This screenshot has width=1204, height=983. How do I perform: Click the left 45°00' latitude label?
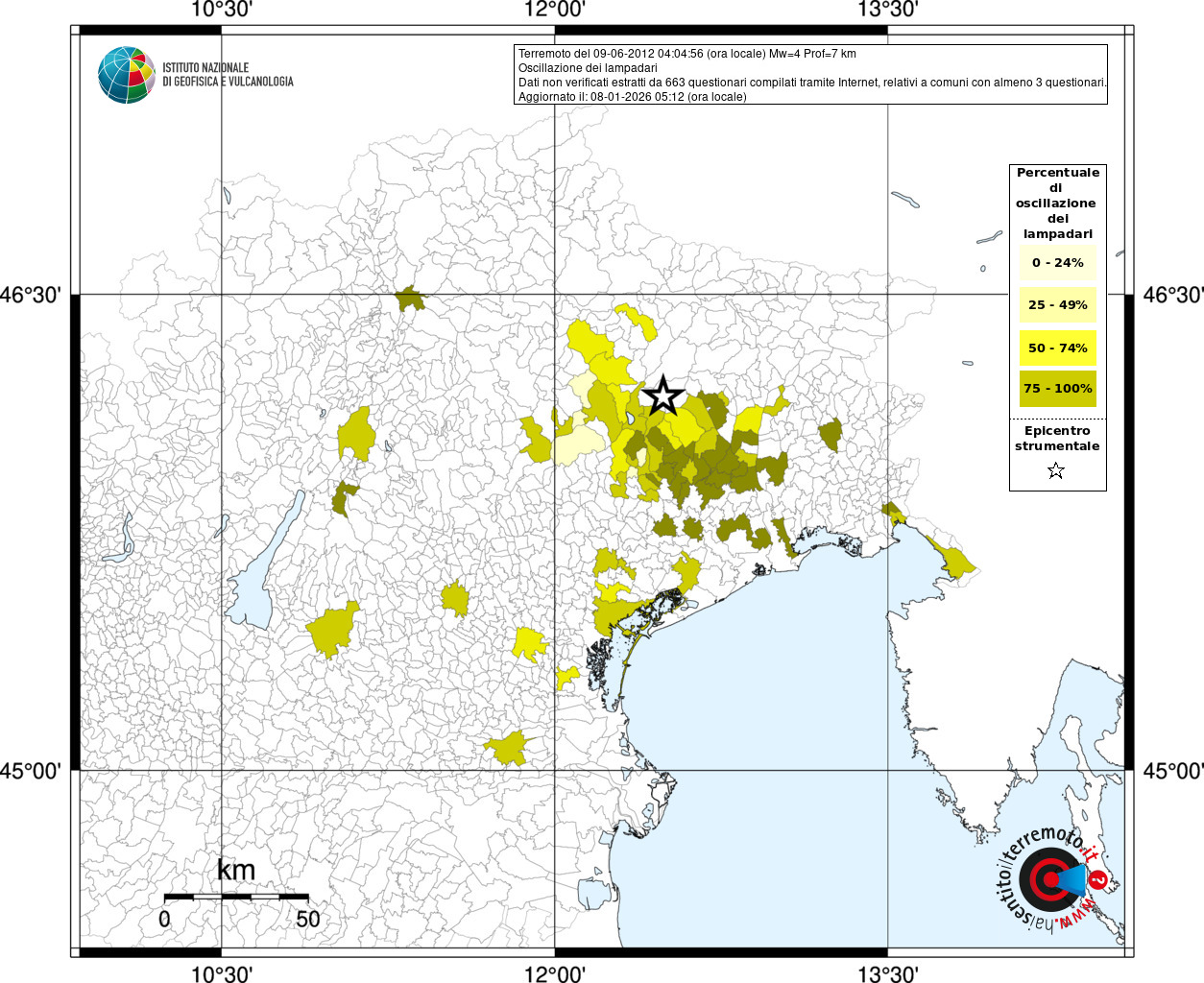(31, 771)
